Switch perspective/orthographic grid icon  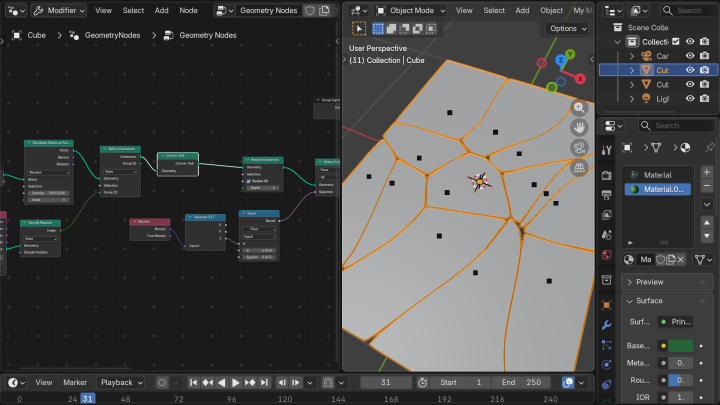[579, 168]
